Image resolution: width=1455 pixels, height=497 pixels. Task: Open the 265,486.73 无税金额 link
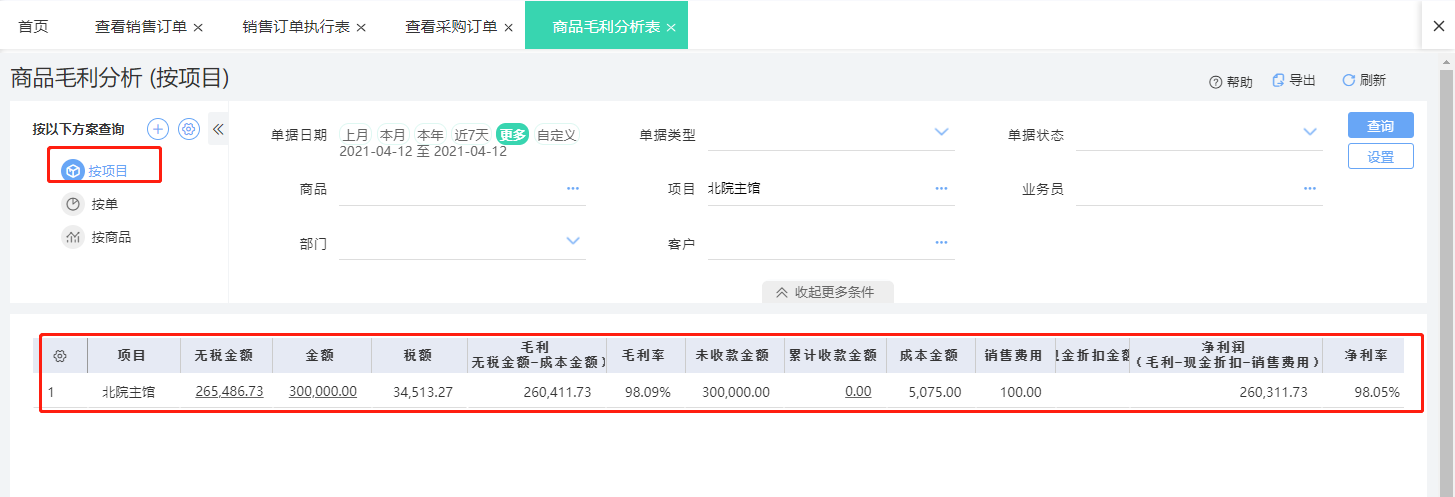pyautogui.click(x=229, y=392)
